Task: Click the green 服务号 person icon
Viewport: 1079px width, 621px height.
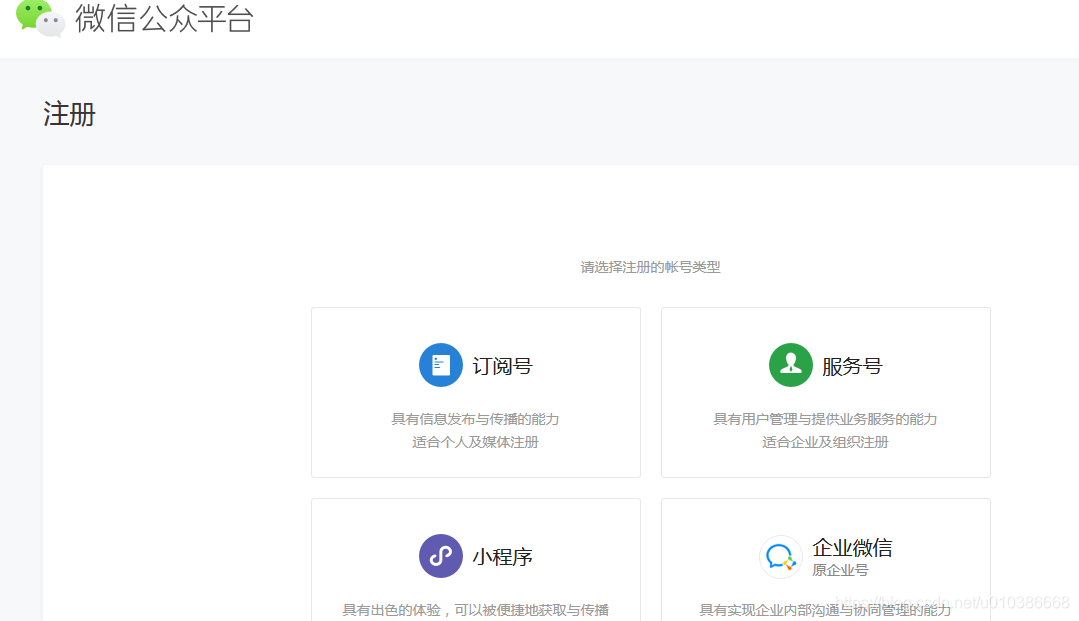Action: pyautogui.click(x=791, y=365)
